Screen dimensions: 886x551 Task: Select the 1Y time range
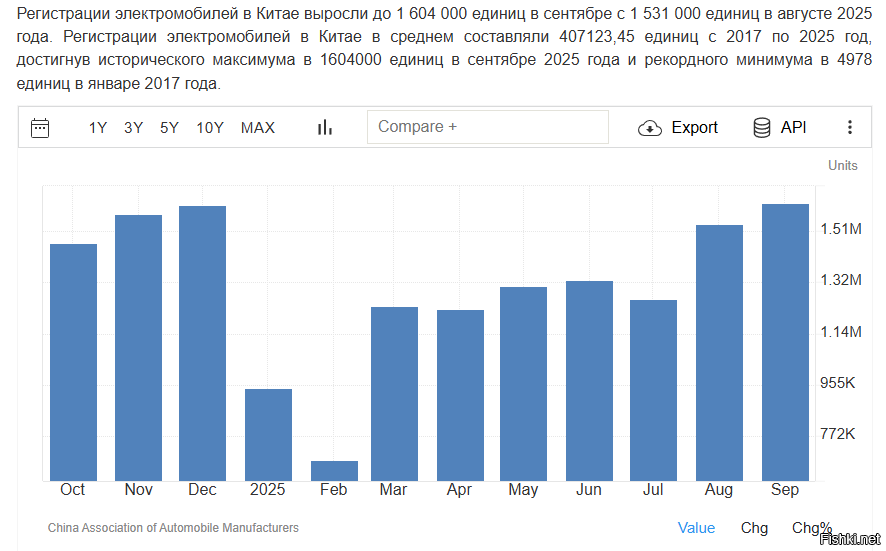click(x=98, y=128)
